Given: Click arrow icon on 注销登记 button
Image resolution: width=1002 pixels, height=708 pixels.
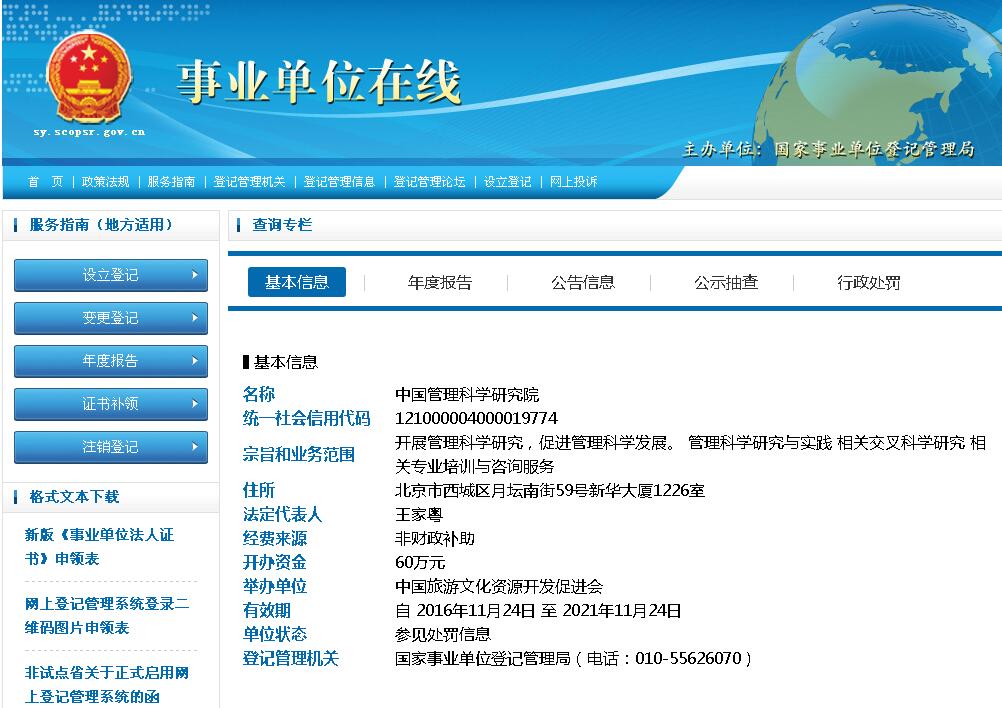Looking at the screenshot, I should click(x=195, y=446).
